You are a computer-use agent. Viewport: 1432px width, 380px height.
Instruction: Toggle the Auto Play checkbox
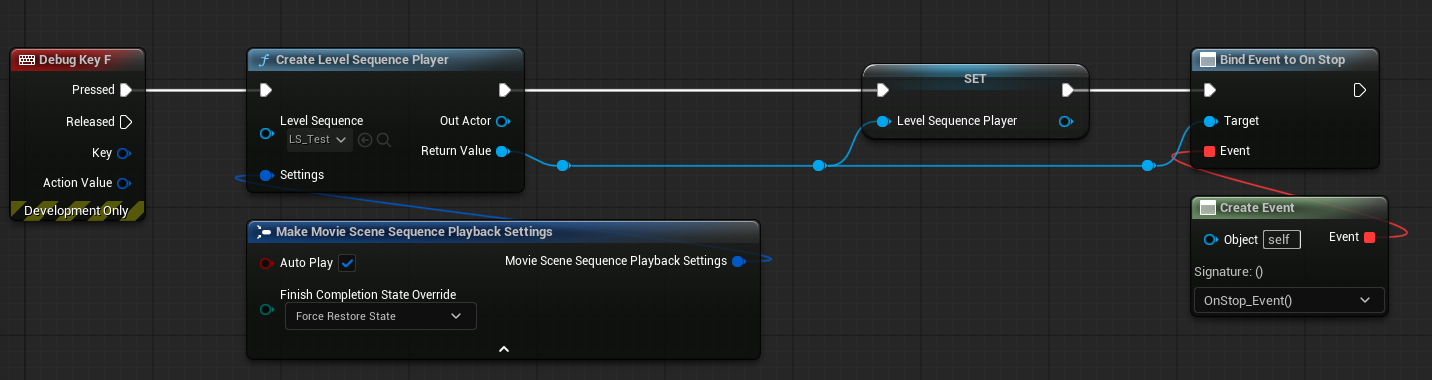pos(347,263)
